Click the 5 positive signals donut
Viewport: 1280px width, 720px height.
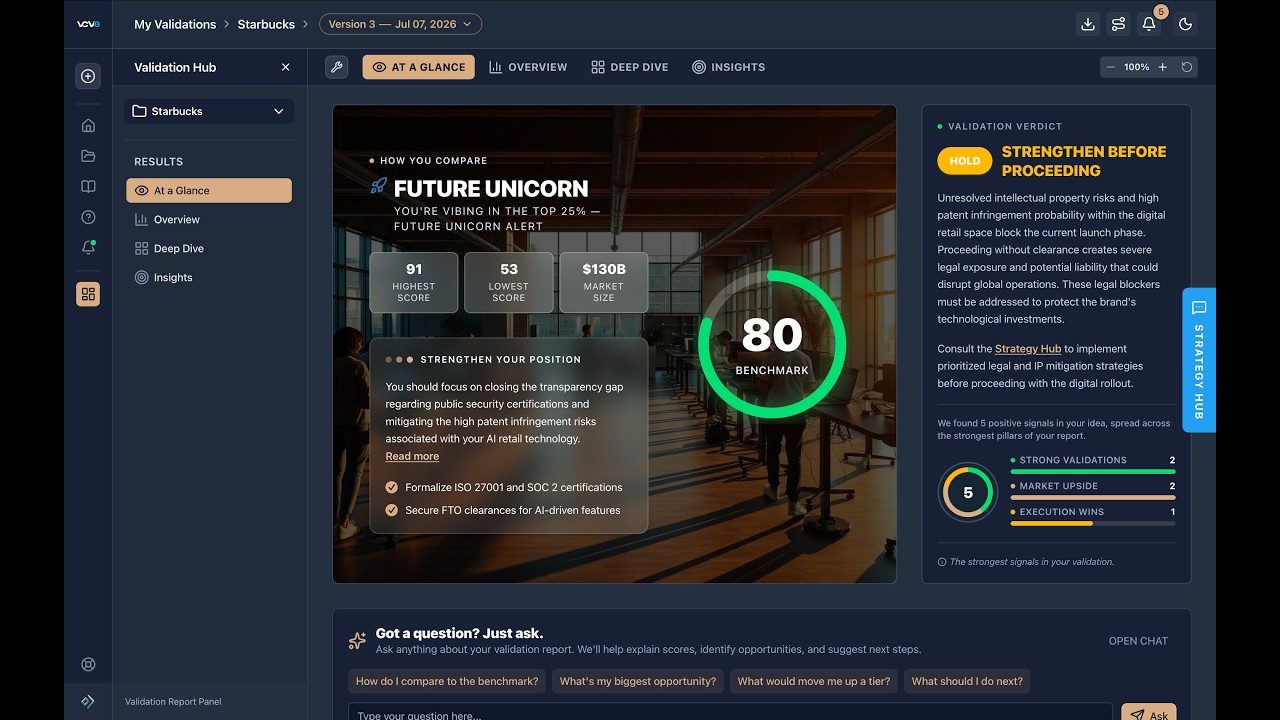(968, 492)
